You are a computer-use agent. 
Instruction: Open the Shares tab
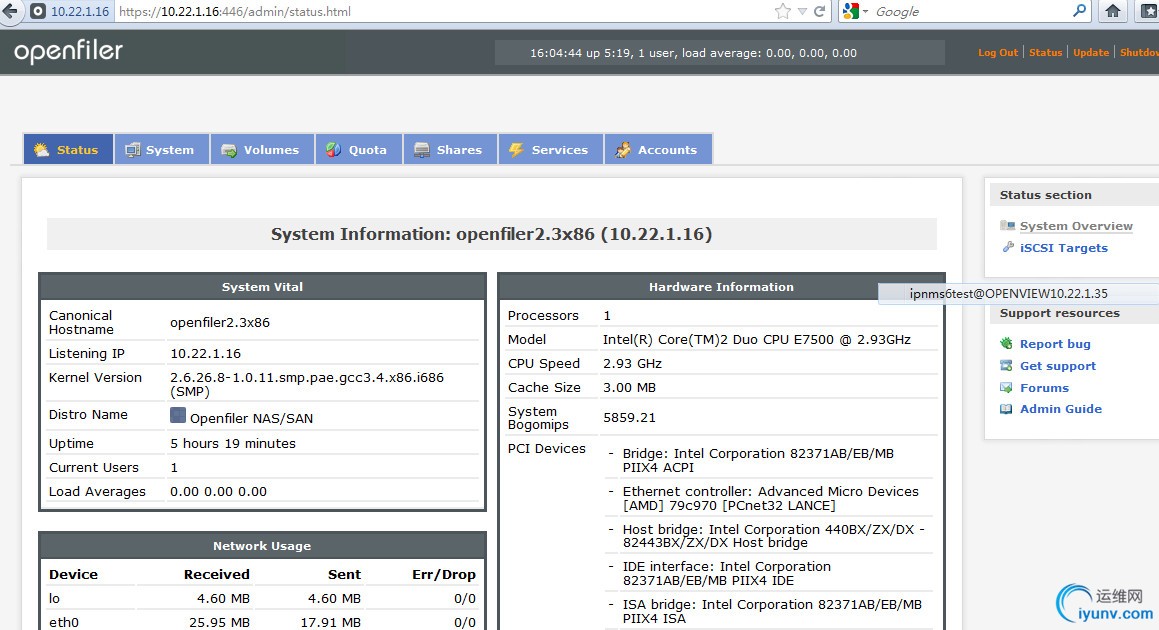coord(449,150)
